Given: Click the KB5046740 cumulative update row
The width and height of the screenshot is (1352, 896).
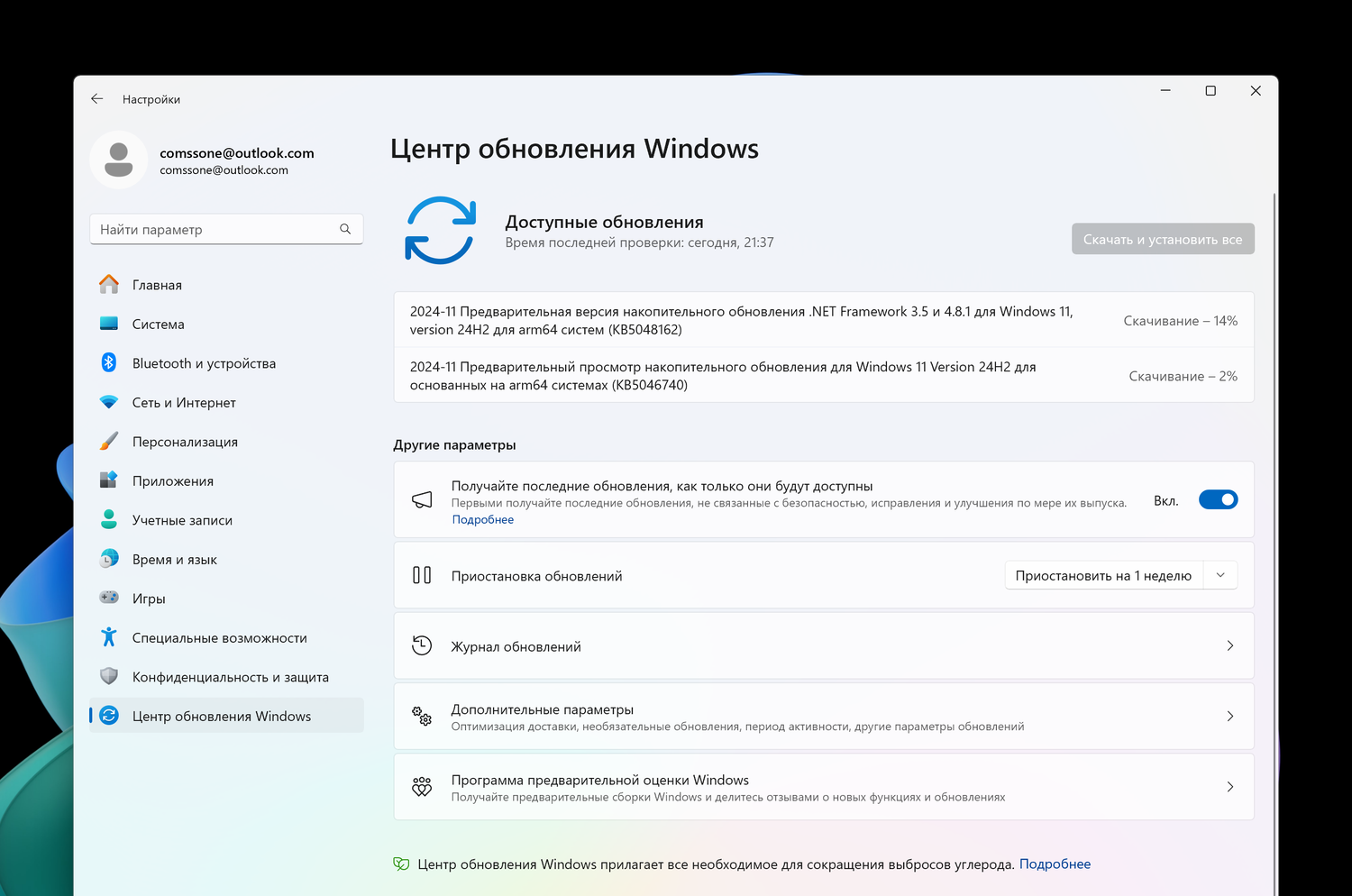Looking at the screenshot, I should [x=824, y=375].
